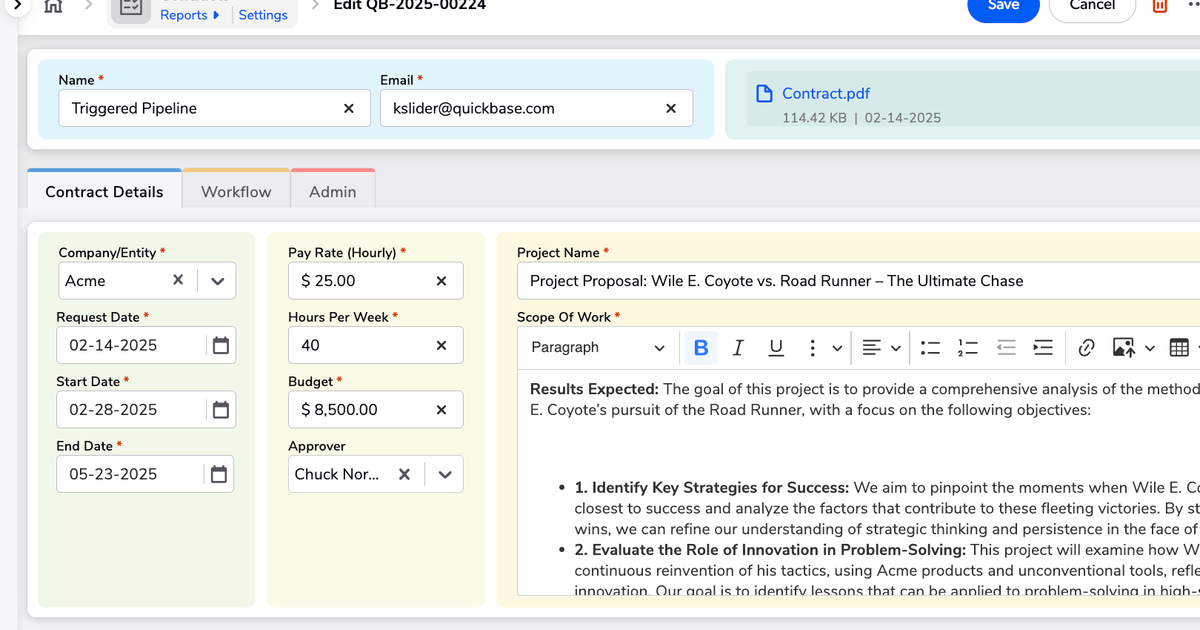Viewport: 1200px width, 630px height.
Task: Open the insert image dropdown arrow
Action: click(x=1150, y=348)
